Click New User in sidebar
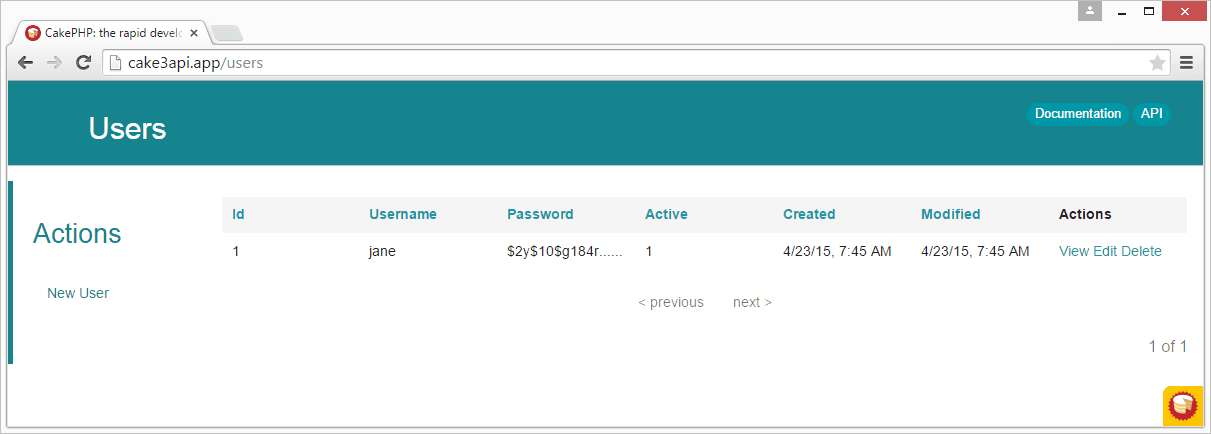The height and width of the screenshot is (434, 1211). point(78,293)
